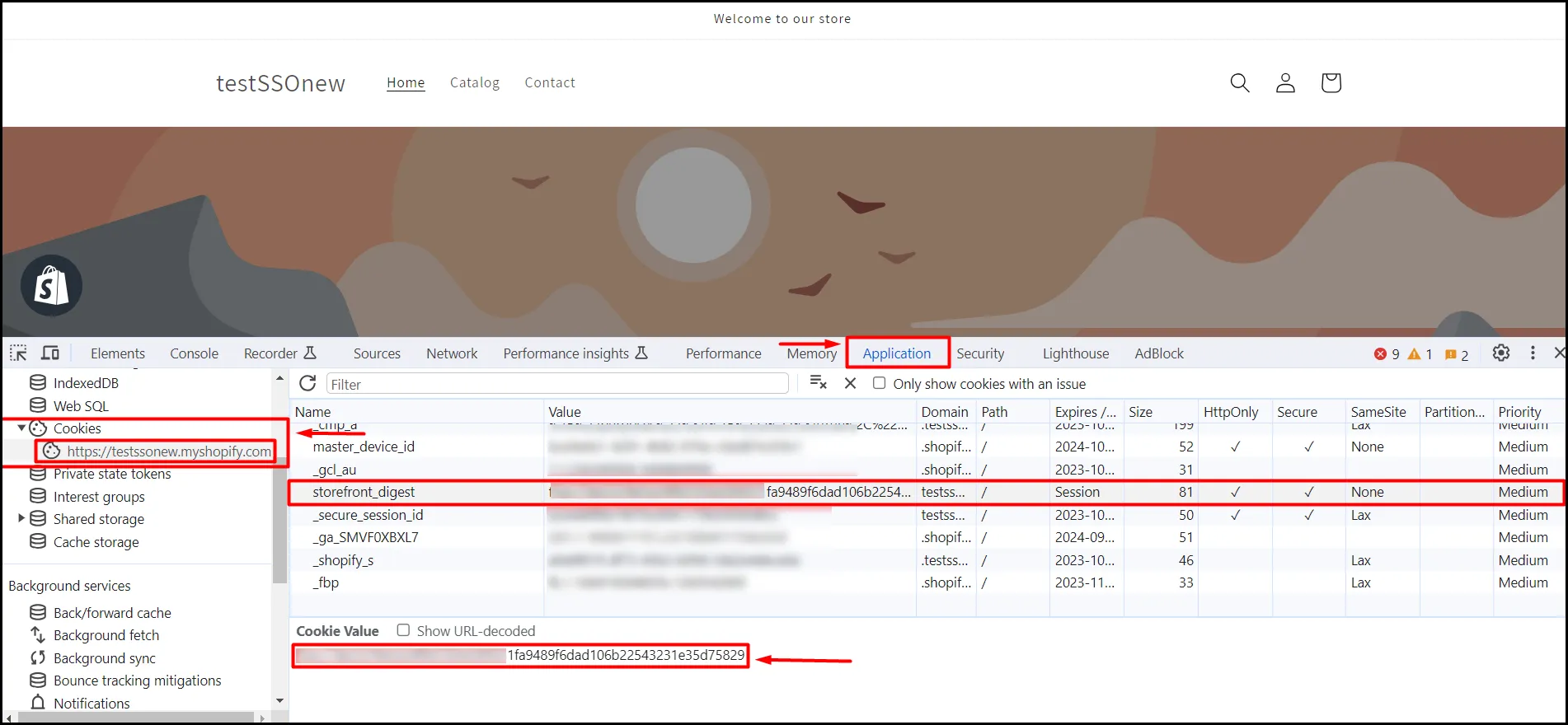Open DevTools settings gear
This screenshot has height=725, width=1568.
pyautogui.click(x=1501, y=353)
